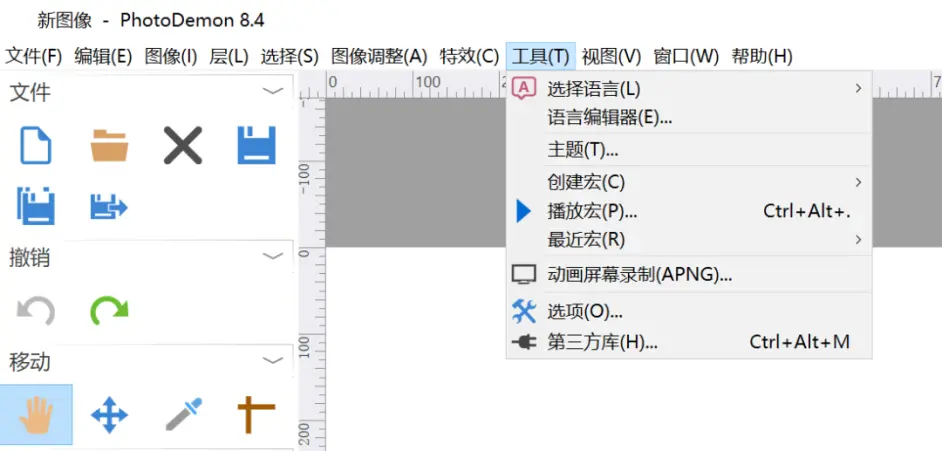Choose 动画屏幕录制(APNG)... entry
Screen dimensions: 942x451
pyautogui.click(x=689, y=276)
